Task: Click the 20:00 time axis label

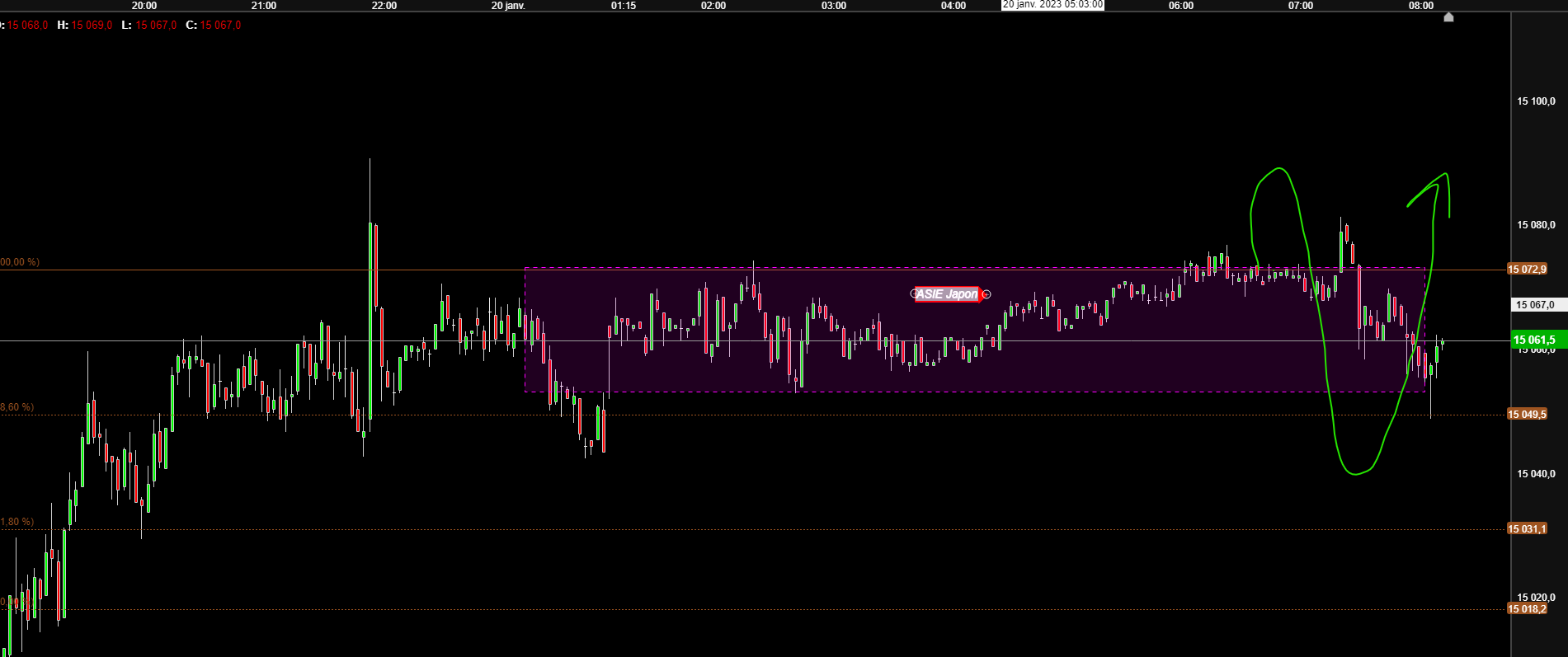Action: pyautogui.click(x=144, y=6)
